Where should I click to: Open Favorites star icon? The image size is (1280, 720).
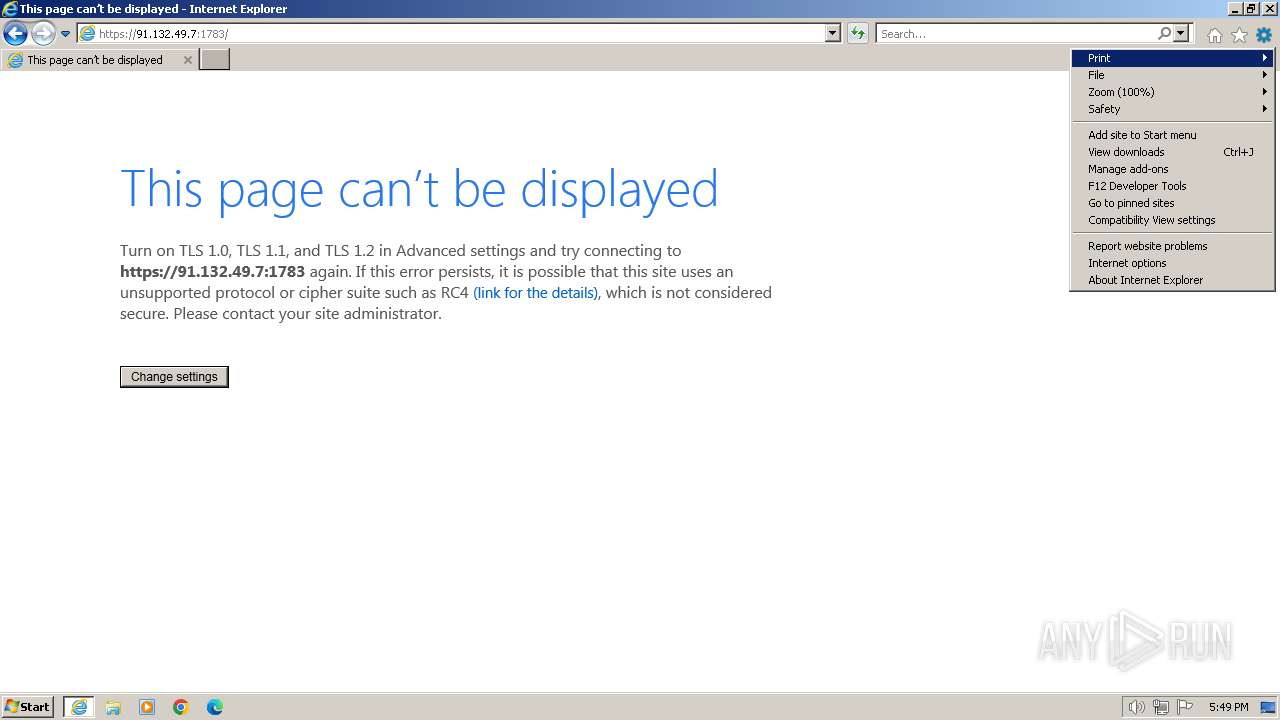pos(1239,35)
